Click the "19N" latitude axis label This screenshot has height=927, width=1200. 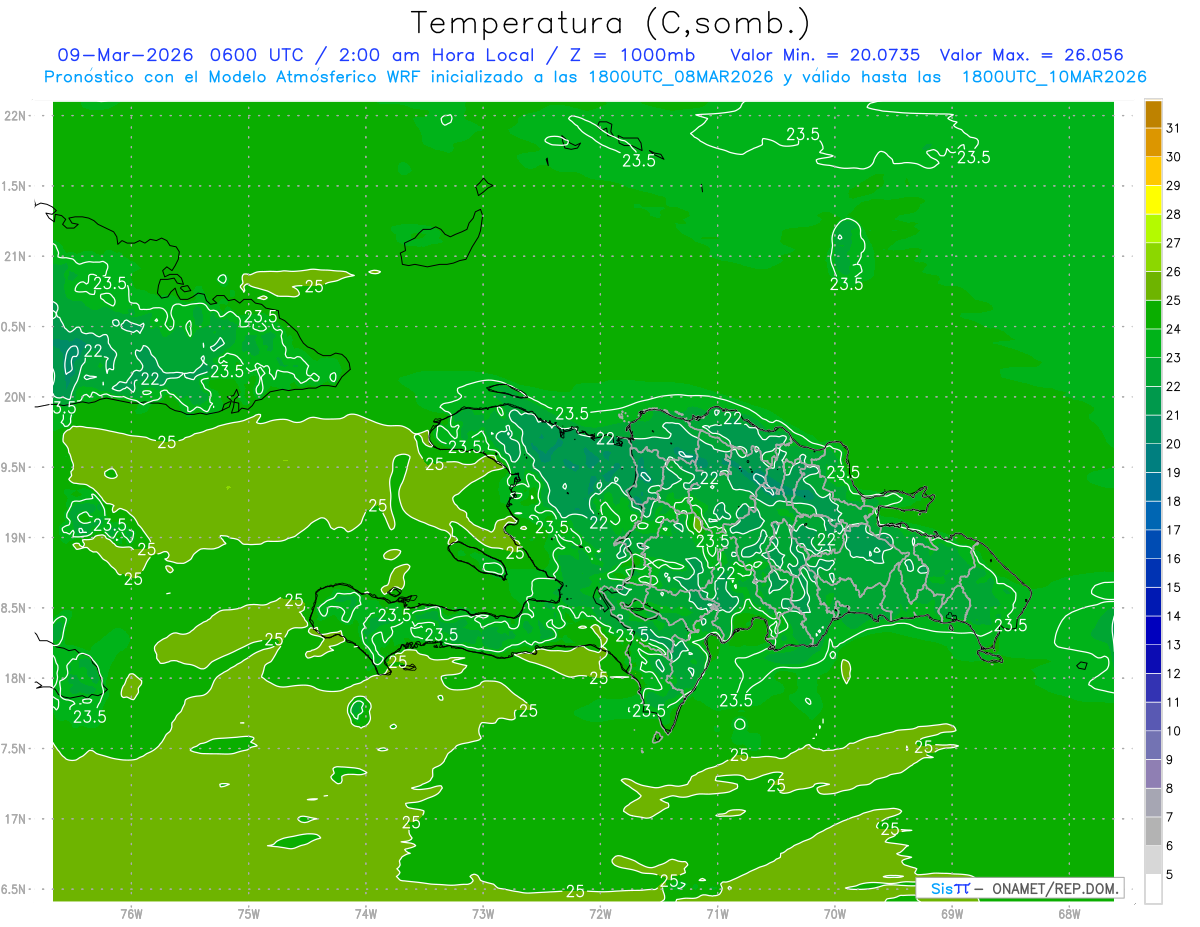pos(17,538)
